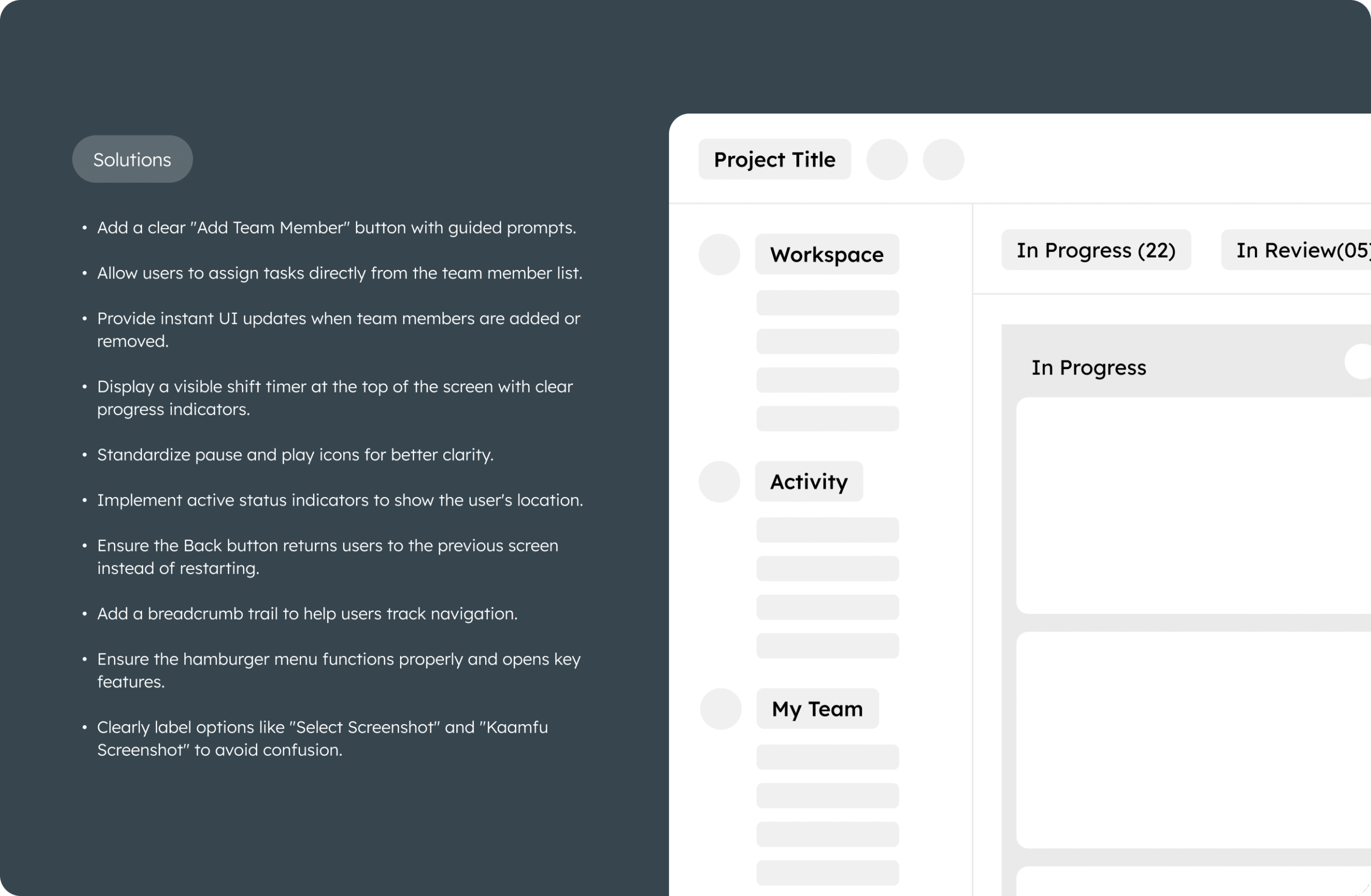
Task: Open the My Team sidebar section
Action: (x=817, y=709)
